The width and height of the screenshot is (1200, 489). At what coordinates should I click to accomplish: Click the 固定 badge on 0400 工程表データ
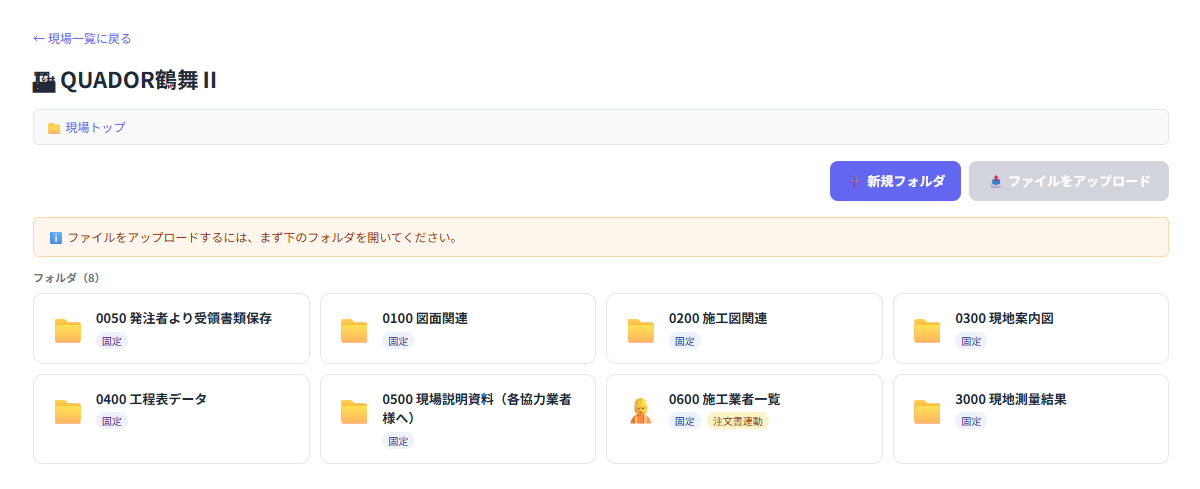pyautogui.click(x=112, y=422)
